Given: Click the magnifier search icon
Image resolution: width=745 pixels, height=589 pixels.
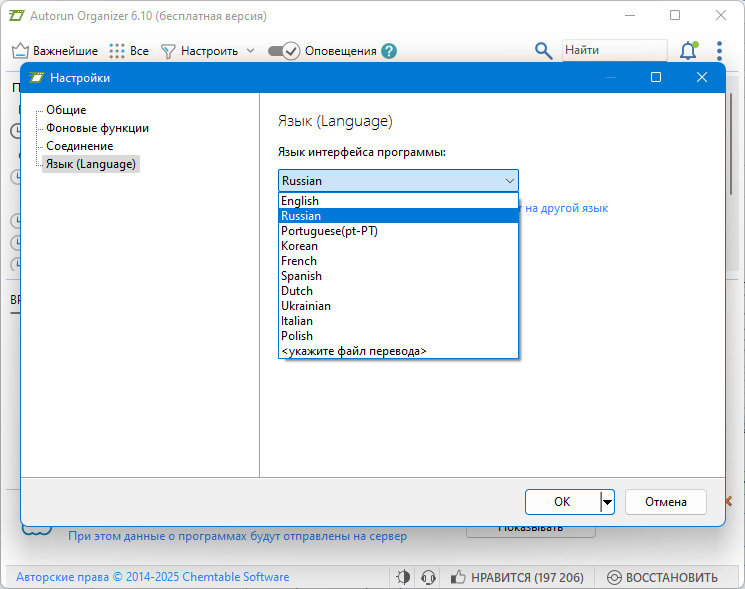Looking at the screenshot, I should [543, 51].
